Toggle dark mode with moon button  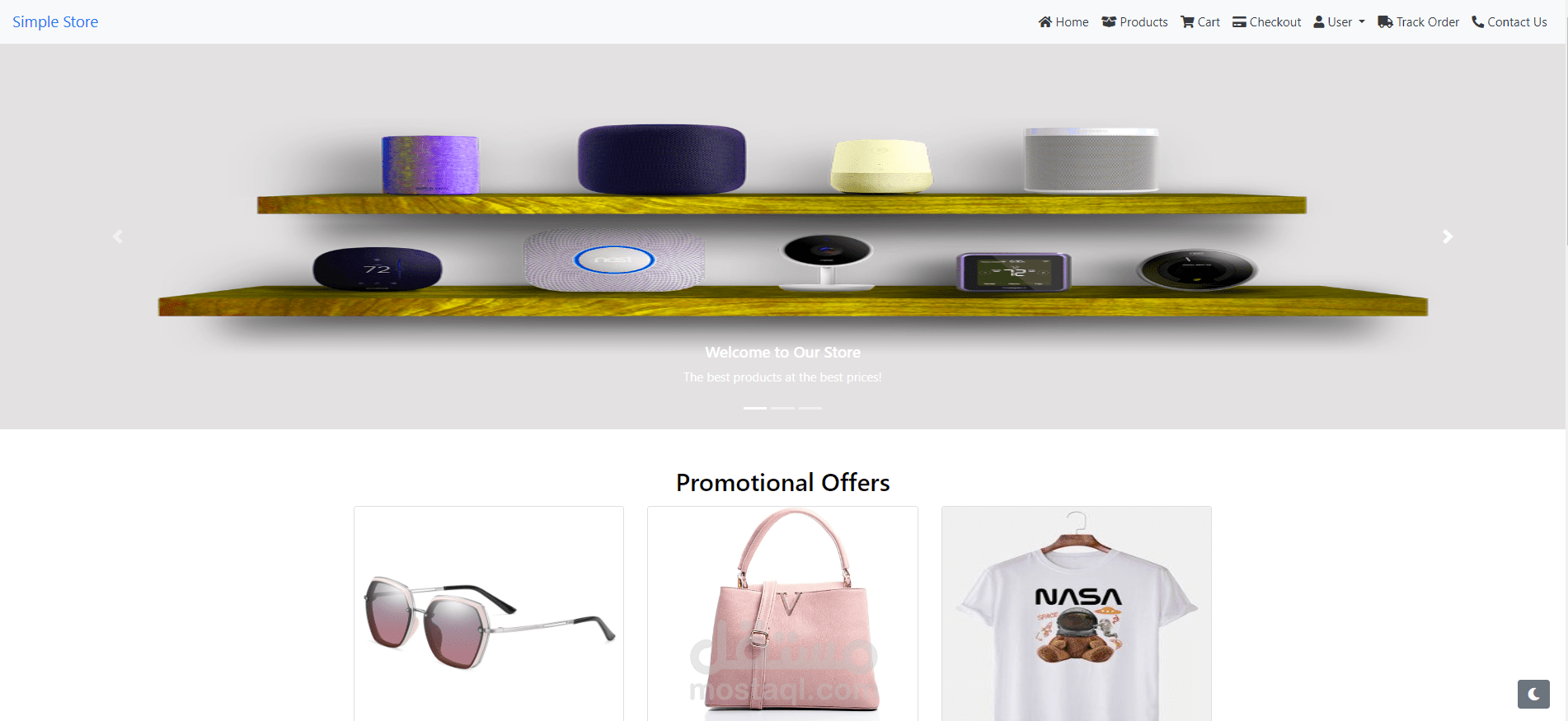1533,694
